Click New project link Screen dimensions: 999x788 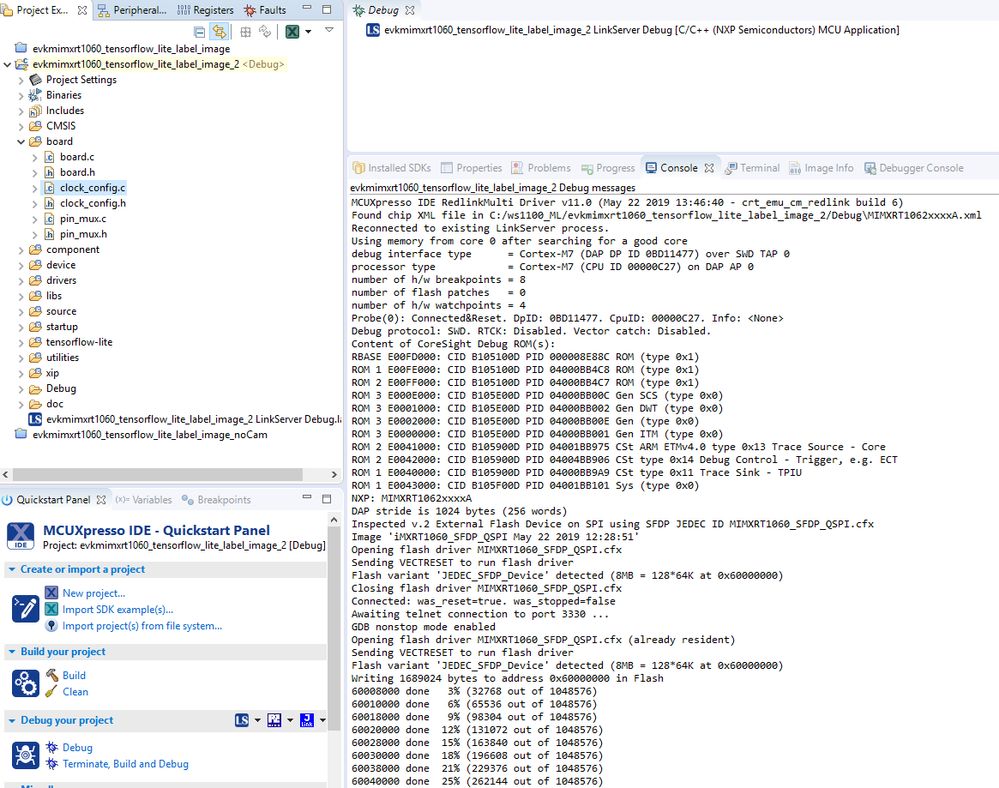[x=94, y=593]
